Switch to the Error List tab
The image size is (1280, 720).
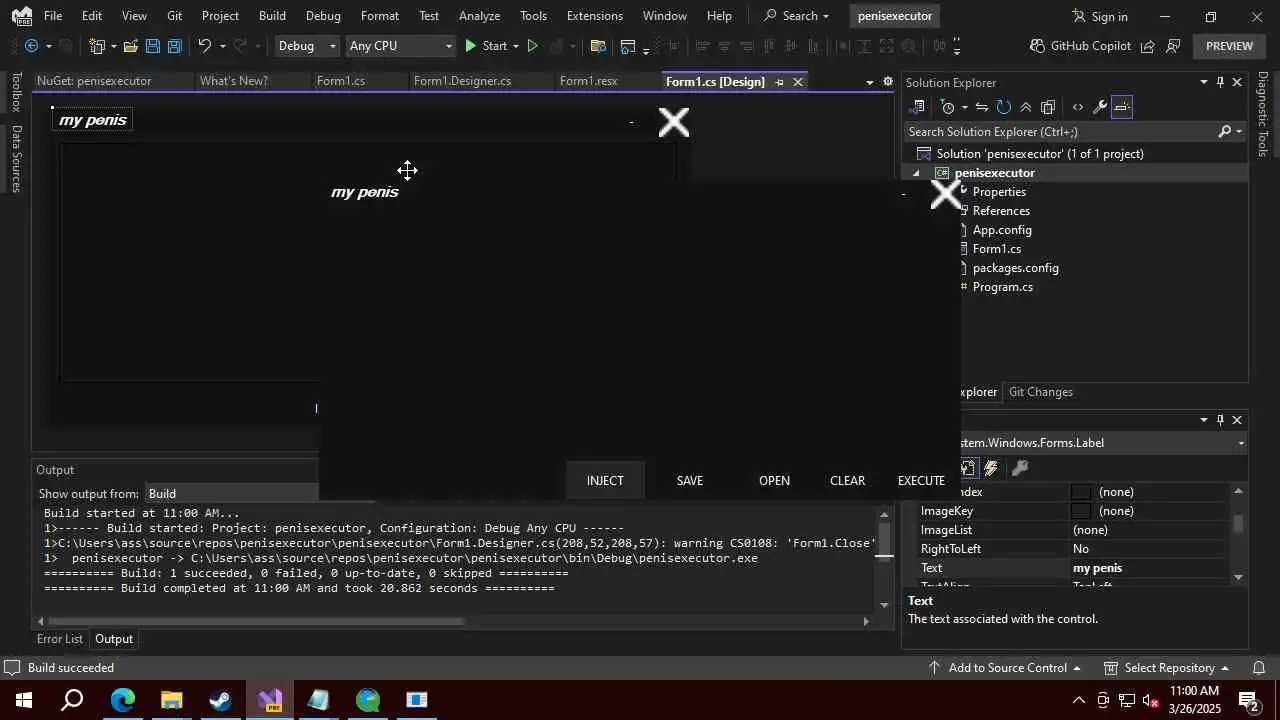(x=60, y=639)
